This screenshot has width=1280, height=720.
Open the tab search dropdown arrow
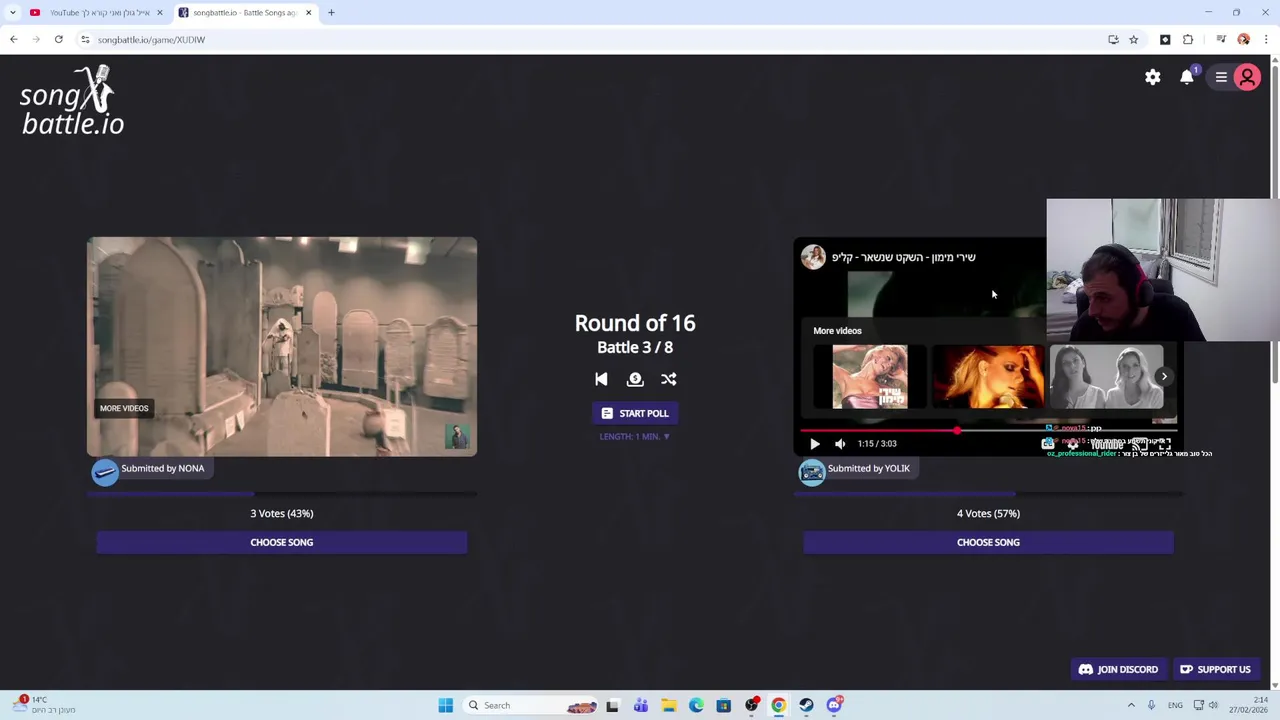coord(12,13)
